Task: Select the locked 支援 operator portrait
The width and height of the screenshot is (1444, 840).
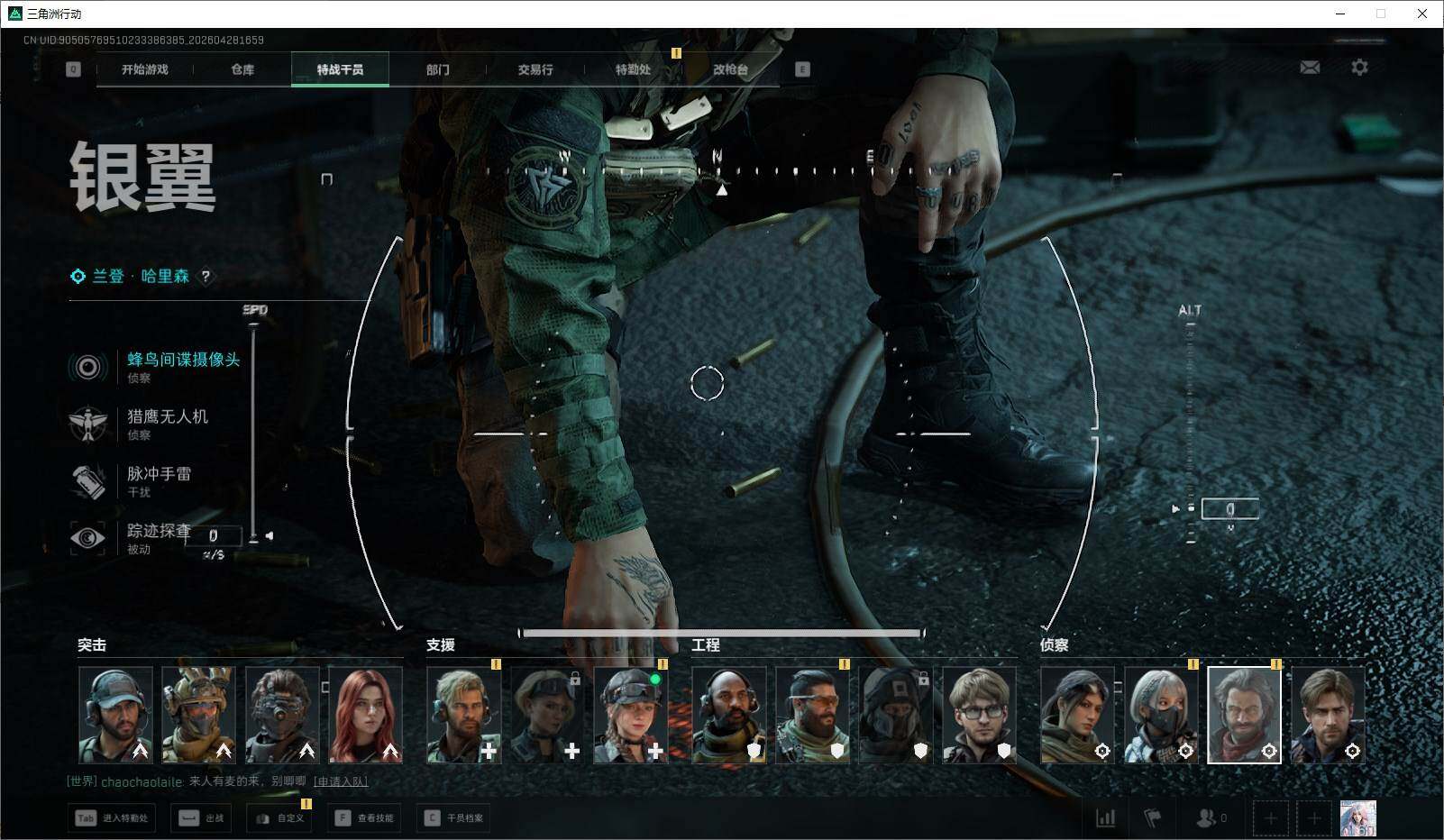Action: point(547,715)
